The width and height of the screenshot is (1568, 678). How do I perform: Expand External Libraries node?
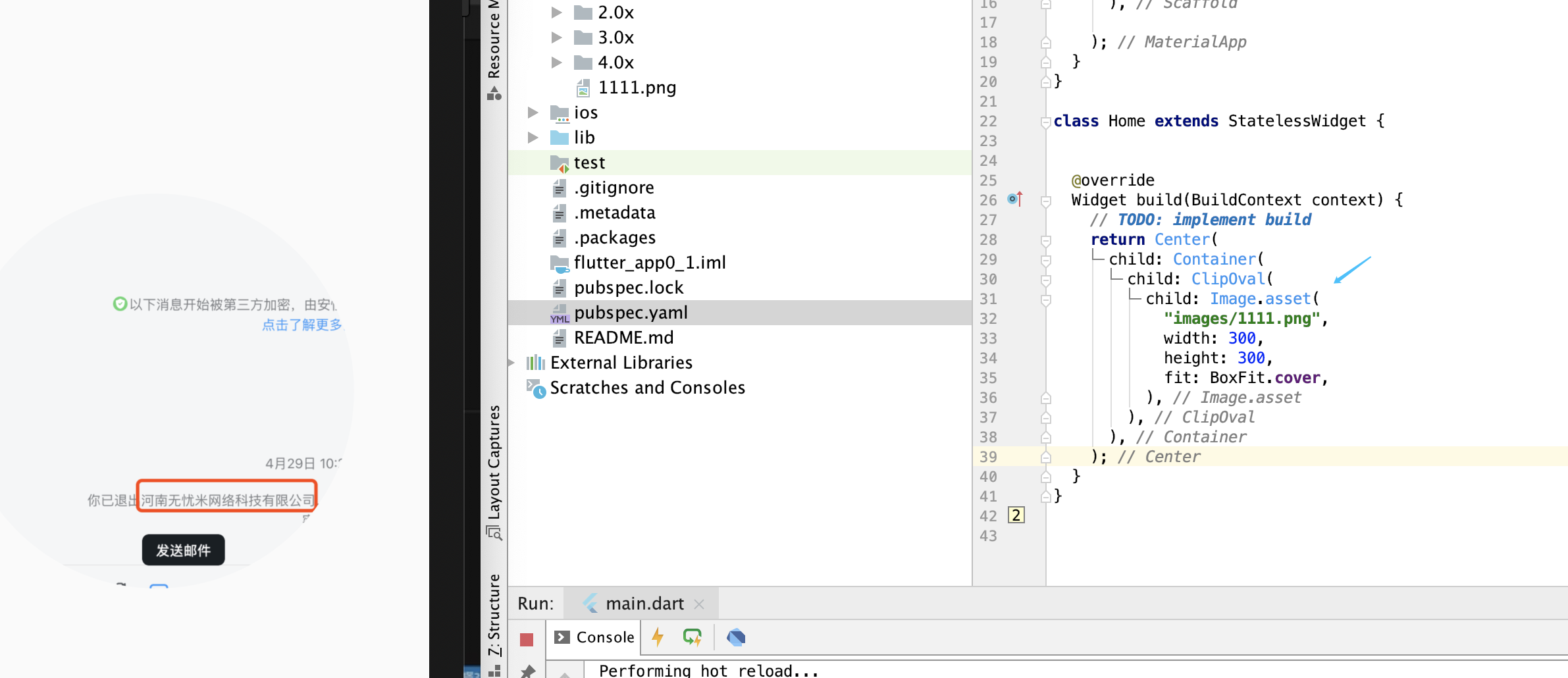(512, 363)
